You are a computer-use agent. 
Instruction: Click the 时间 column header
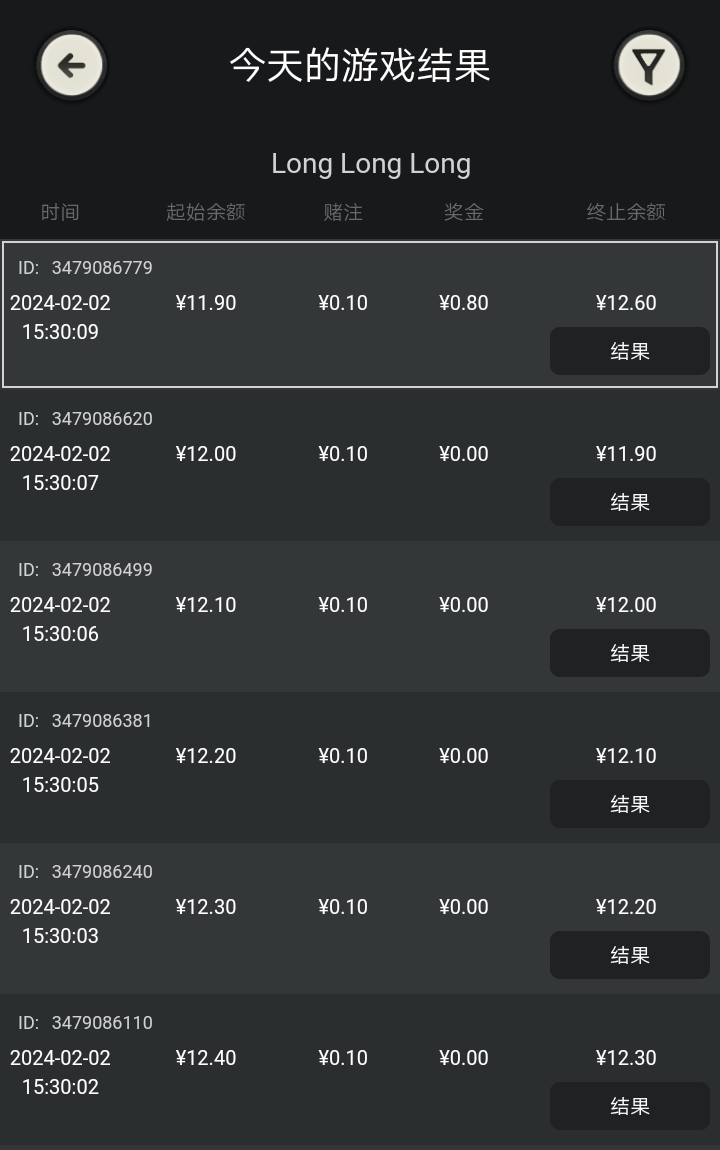point(60,212)
